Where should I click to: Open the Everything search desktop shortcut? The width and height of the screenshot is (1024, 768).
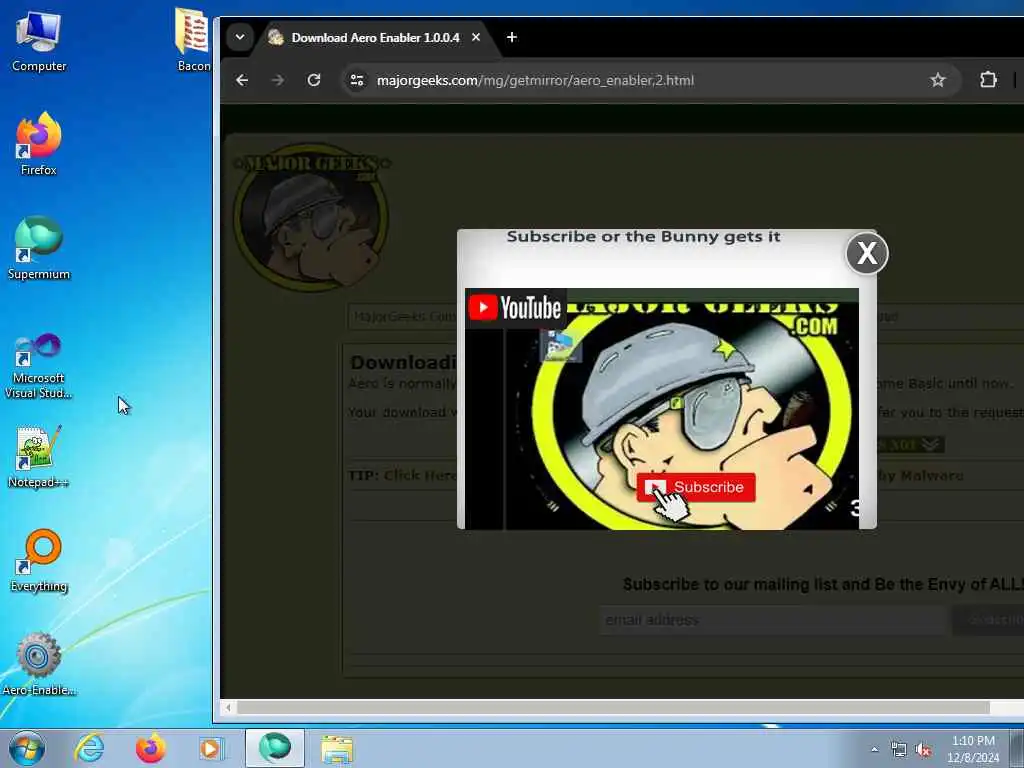tap(39, 560)
